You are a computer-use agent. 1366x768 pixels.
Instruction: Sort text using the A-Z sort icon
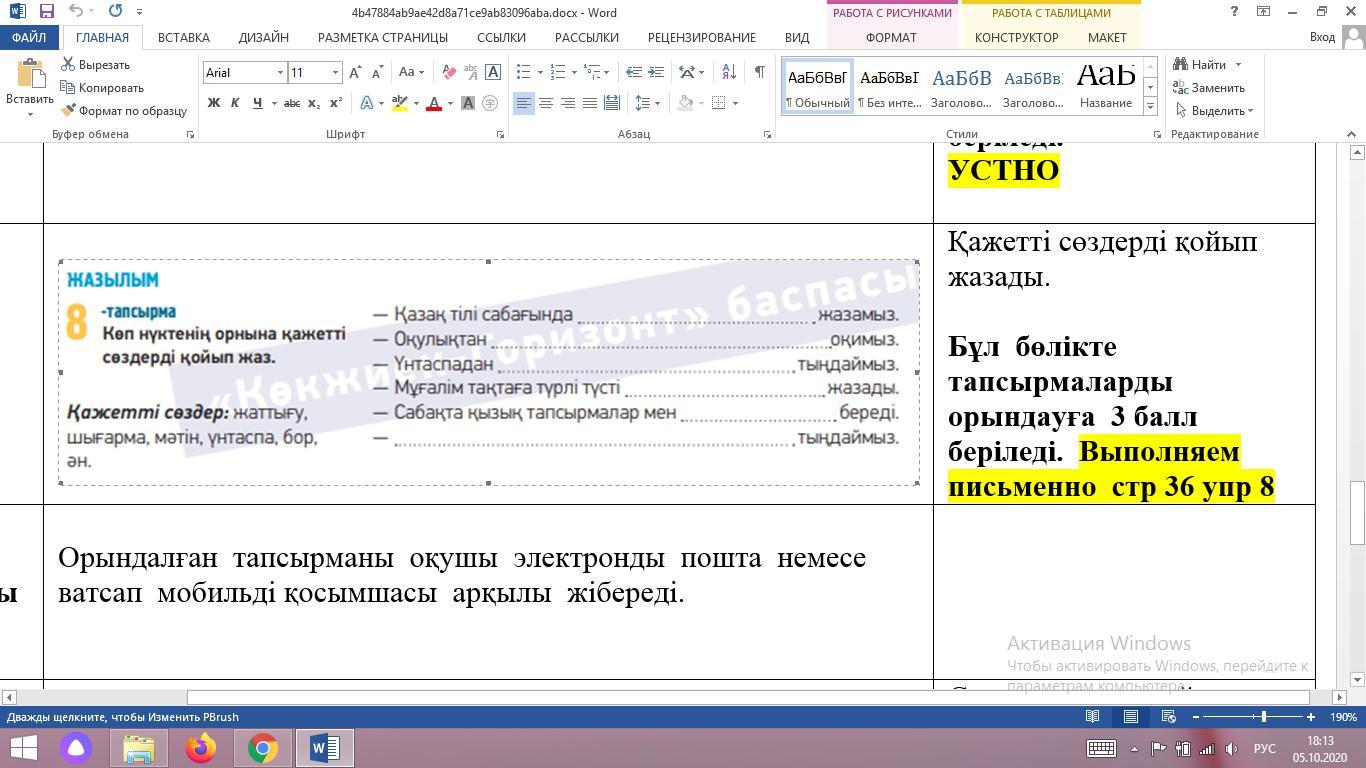pyautogui.click(x=729, y=72)
